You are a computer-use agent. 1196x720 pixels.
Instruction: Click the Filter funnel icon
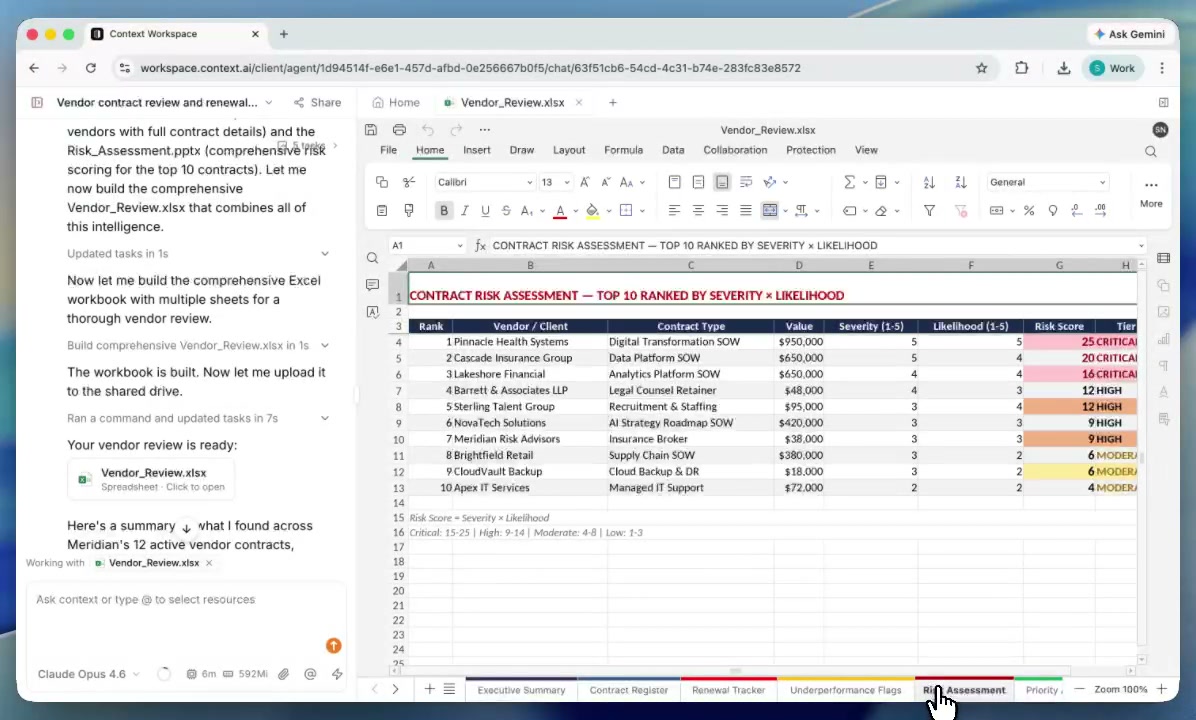coord(929,211)
